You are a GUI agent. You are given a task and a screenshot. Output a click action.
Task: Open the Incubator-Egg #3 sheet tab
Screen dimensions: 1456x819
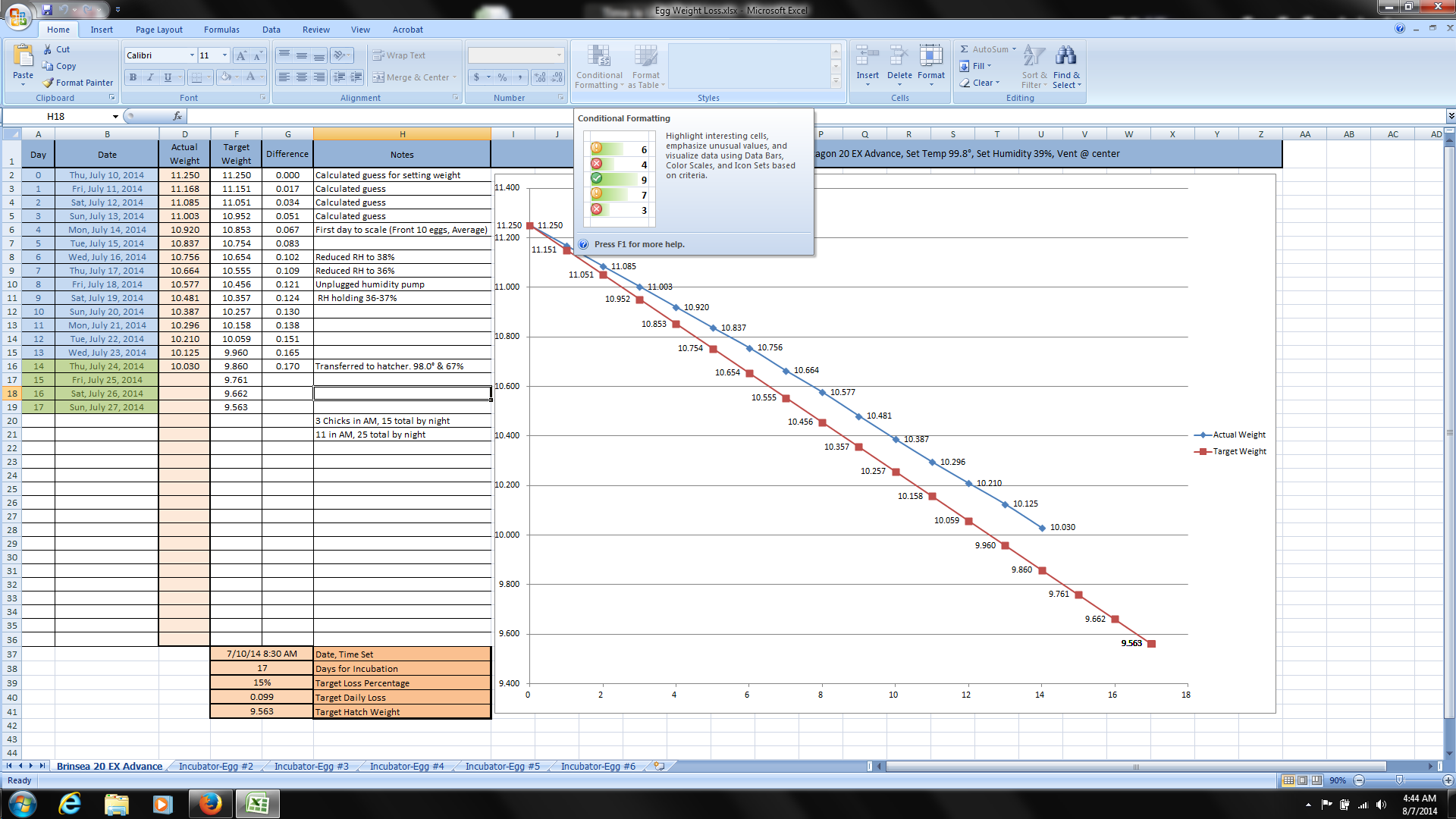pos(311,766)
